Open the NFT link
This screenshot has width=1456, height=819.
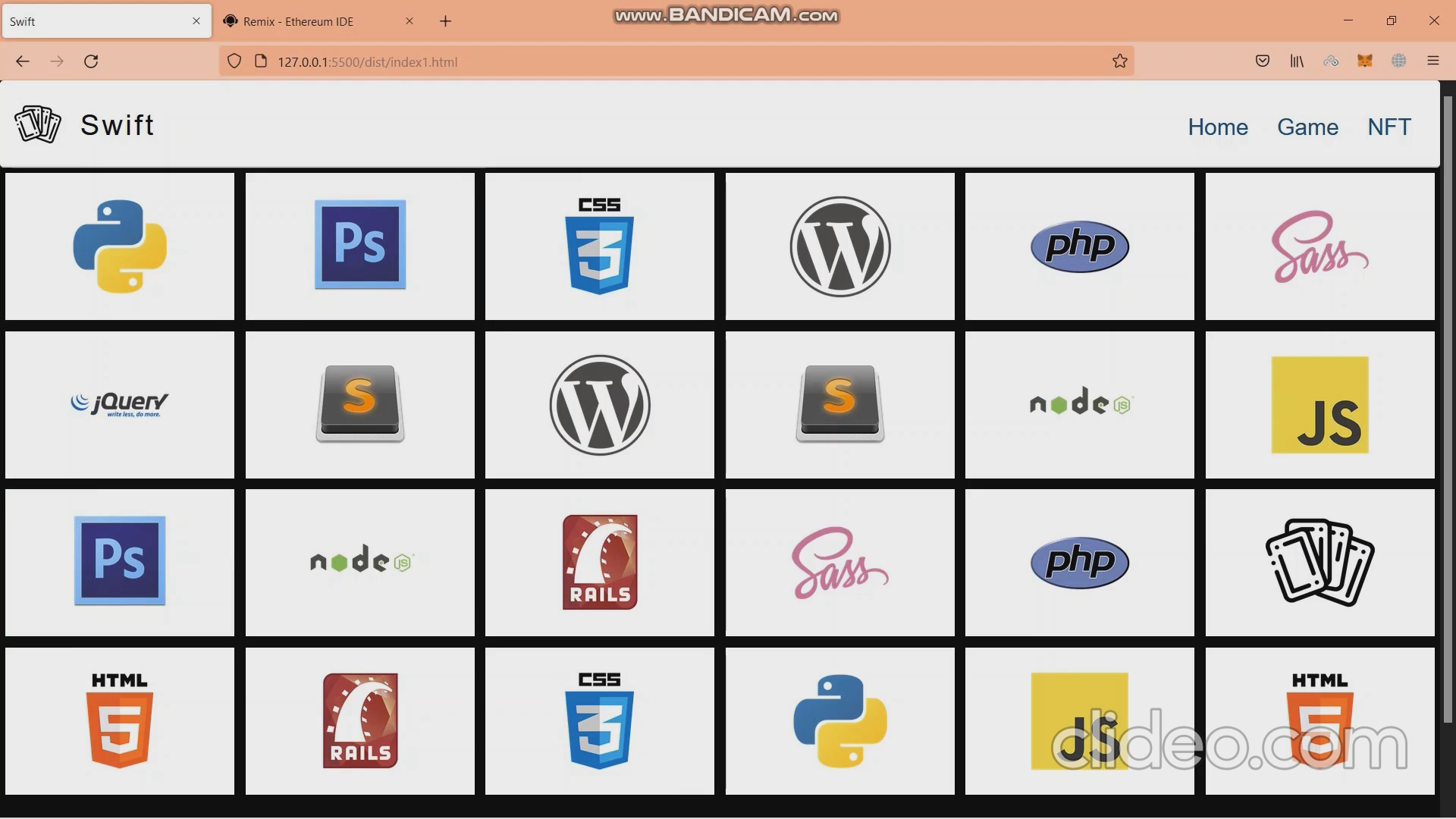[1389, 127]
